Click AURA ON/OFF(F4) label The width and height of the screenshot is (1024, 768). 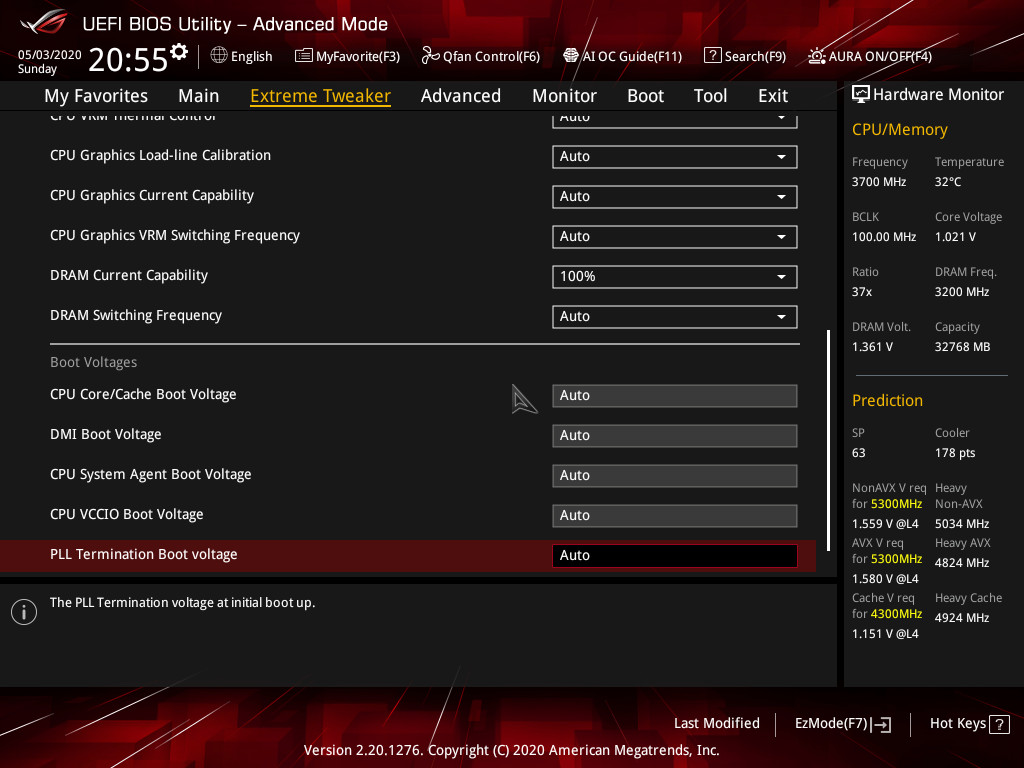[880, 57]
